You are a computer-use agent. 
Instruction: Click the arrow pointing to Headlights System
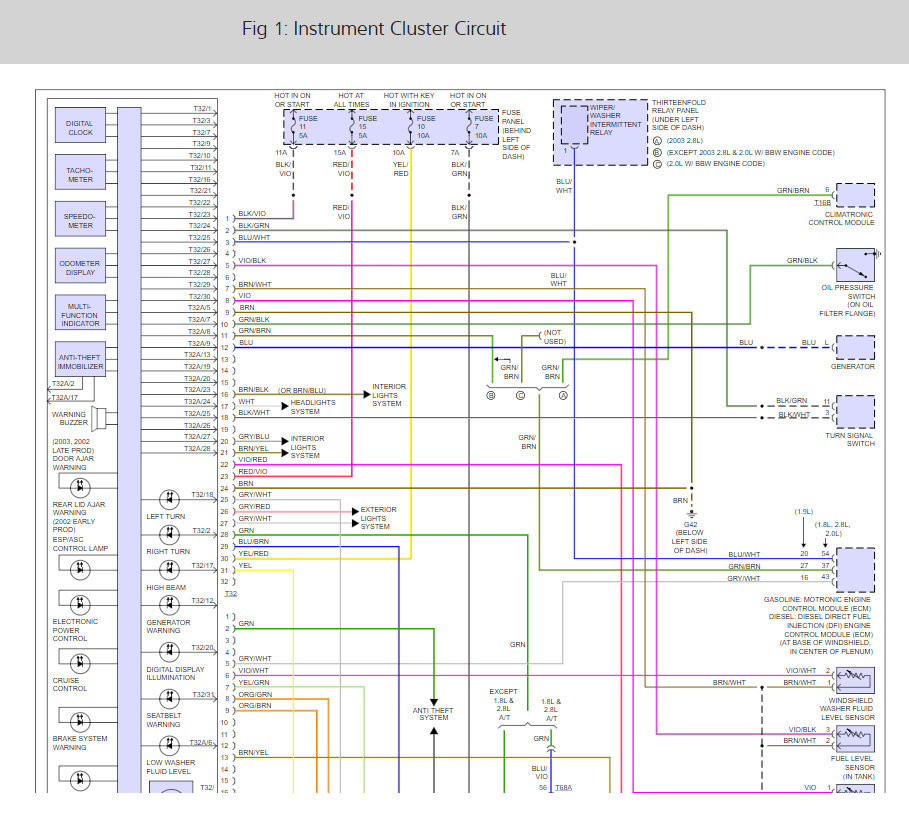tap(285, 406)
